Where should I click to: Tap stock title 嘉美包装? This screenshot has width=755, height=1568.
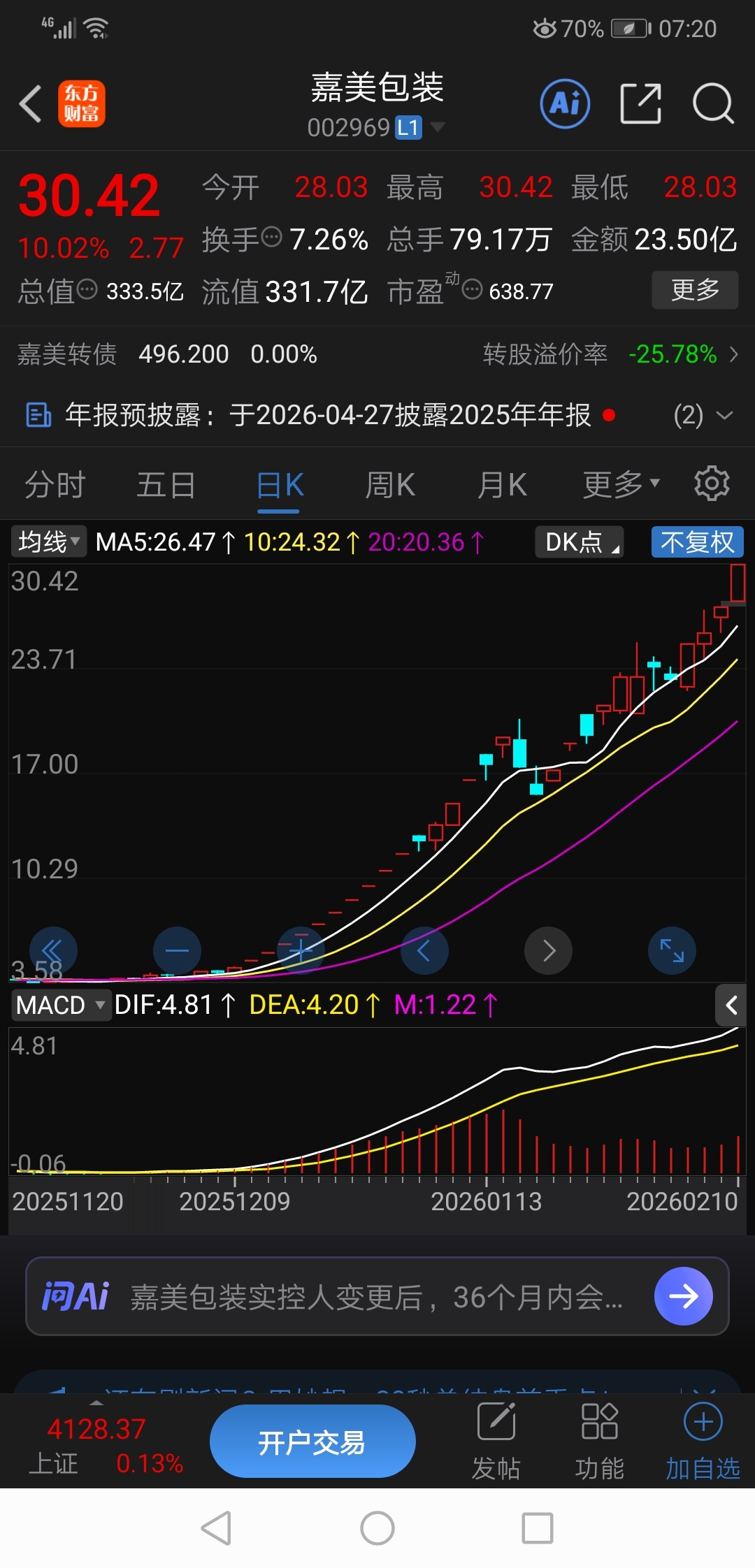click(x=377, y=87)
